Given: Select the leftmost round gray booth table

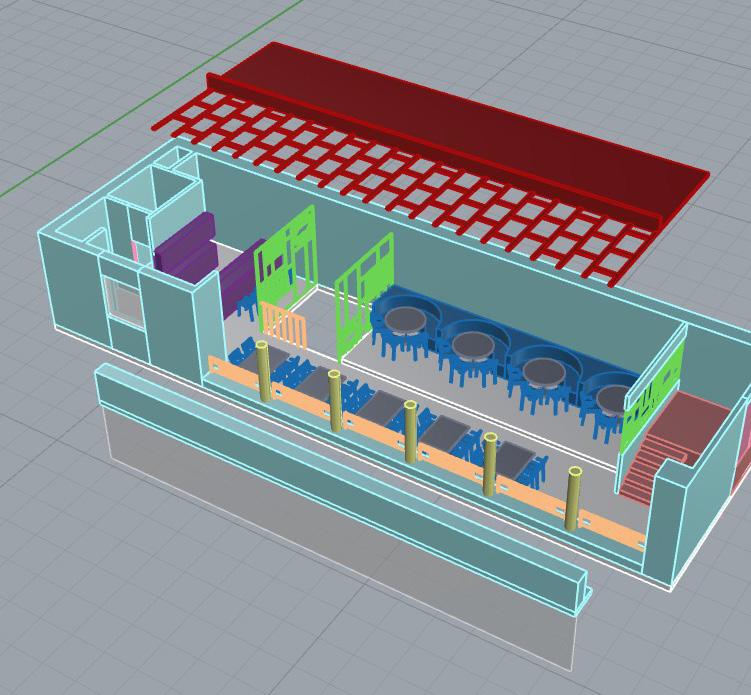Looking at the screenshot, I should point(406,320).
